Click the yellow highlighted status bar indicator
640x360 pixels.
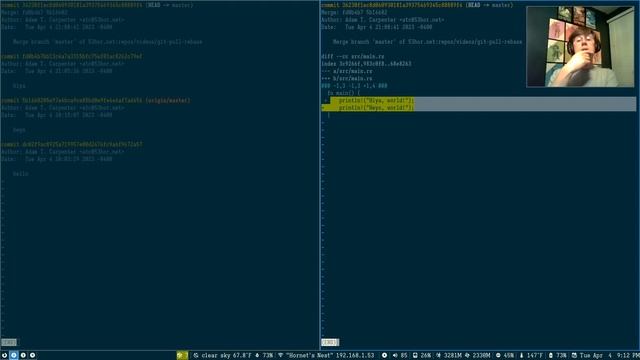pos(182,356)
